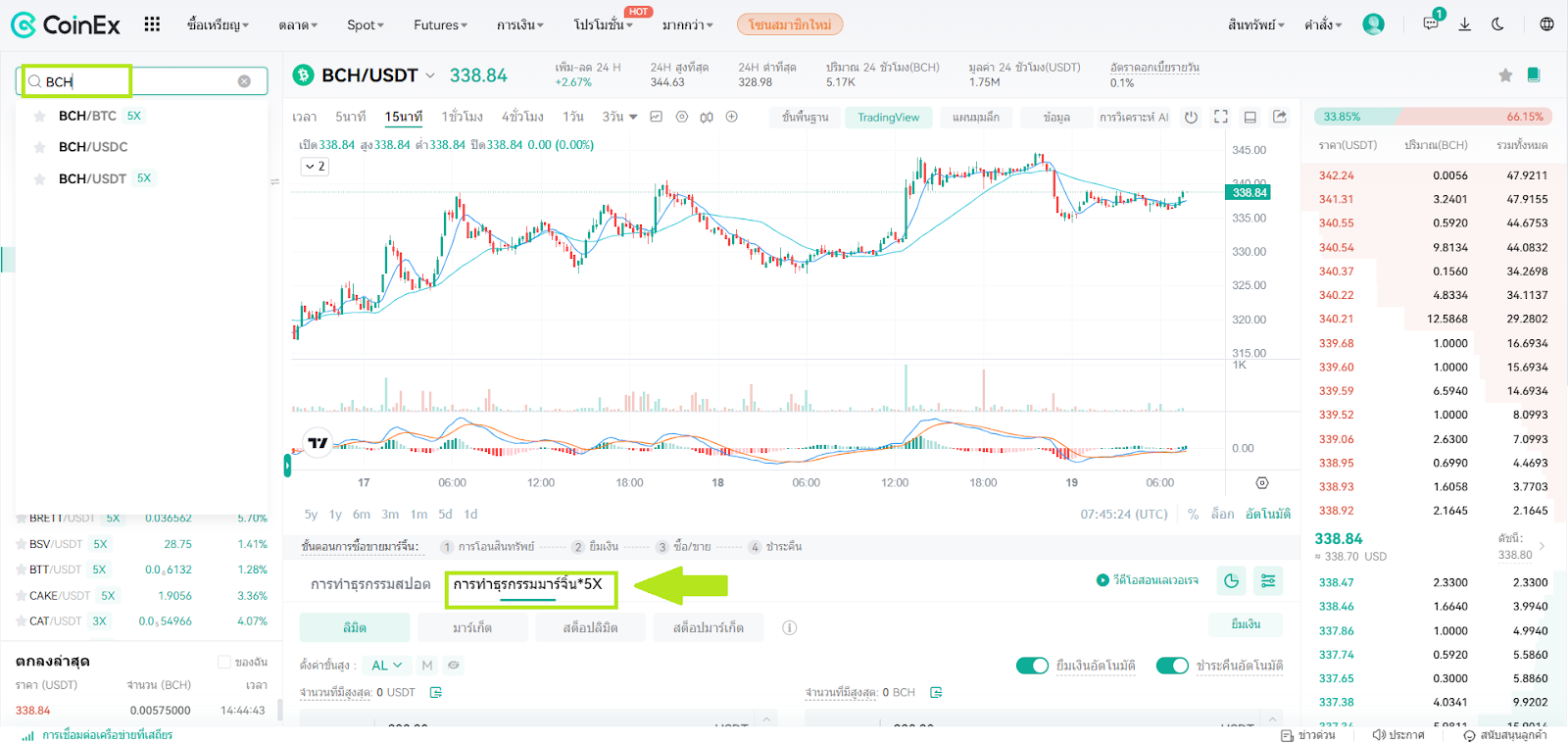This screenshot has height=743, width=1568.
Task: Select the M fee option
Action: [427, 666]
